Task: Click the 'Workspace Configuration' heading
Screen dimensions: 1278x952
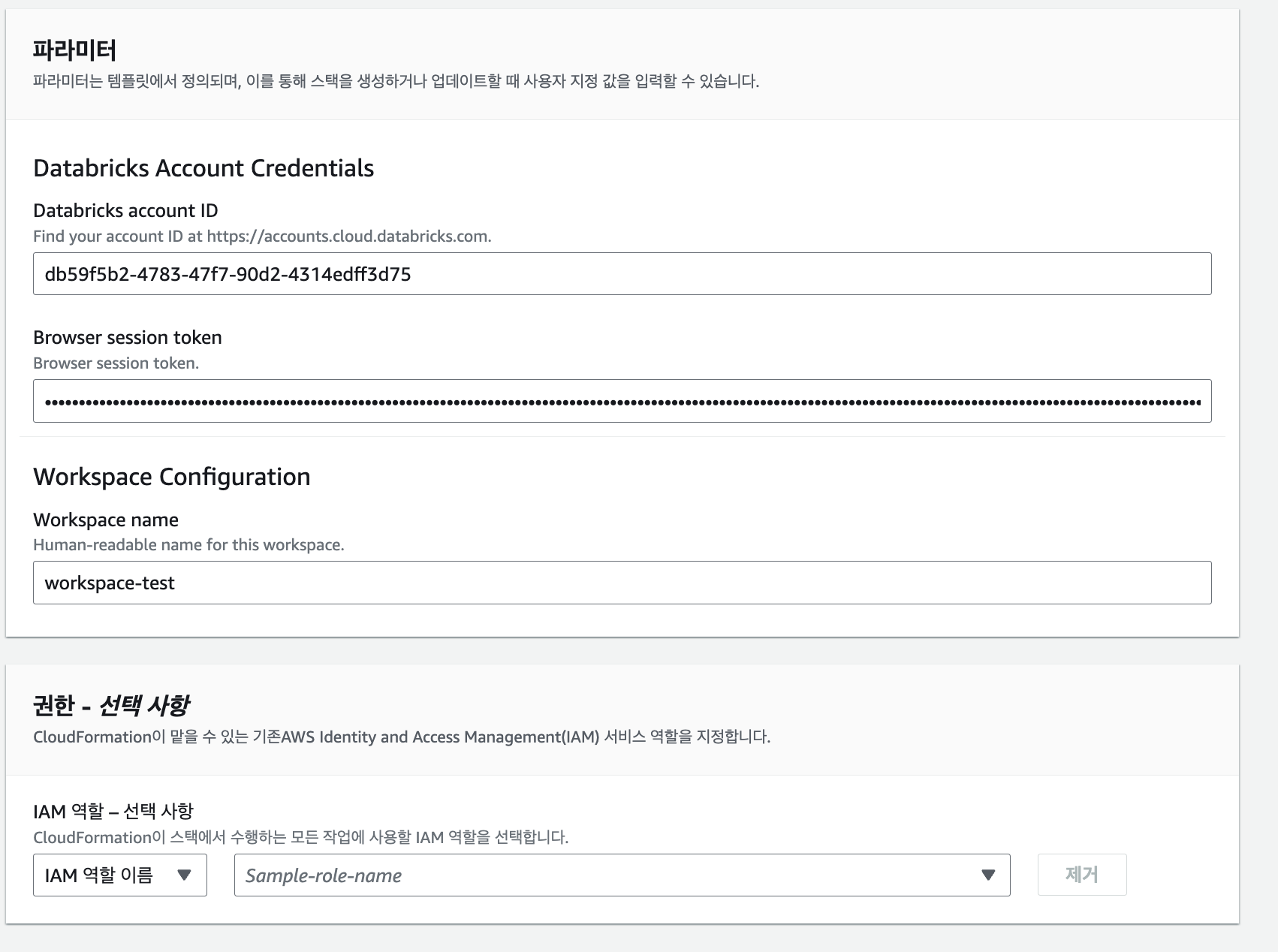Action: 172,477
